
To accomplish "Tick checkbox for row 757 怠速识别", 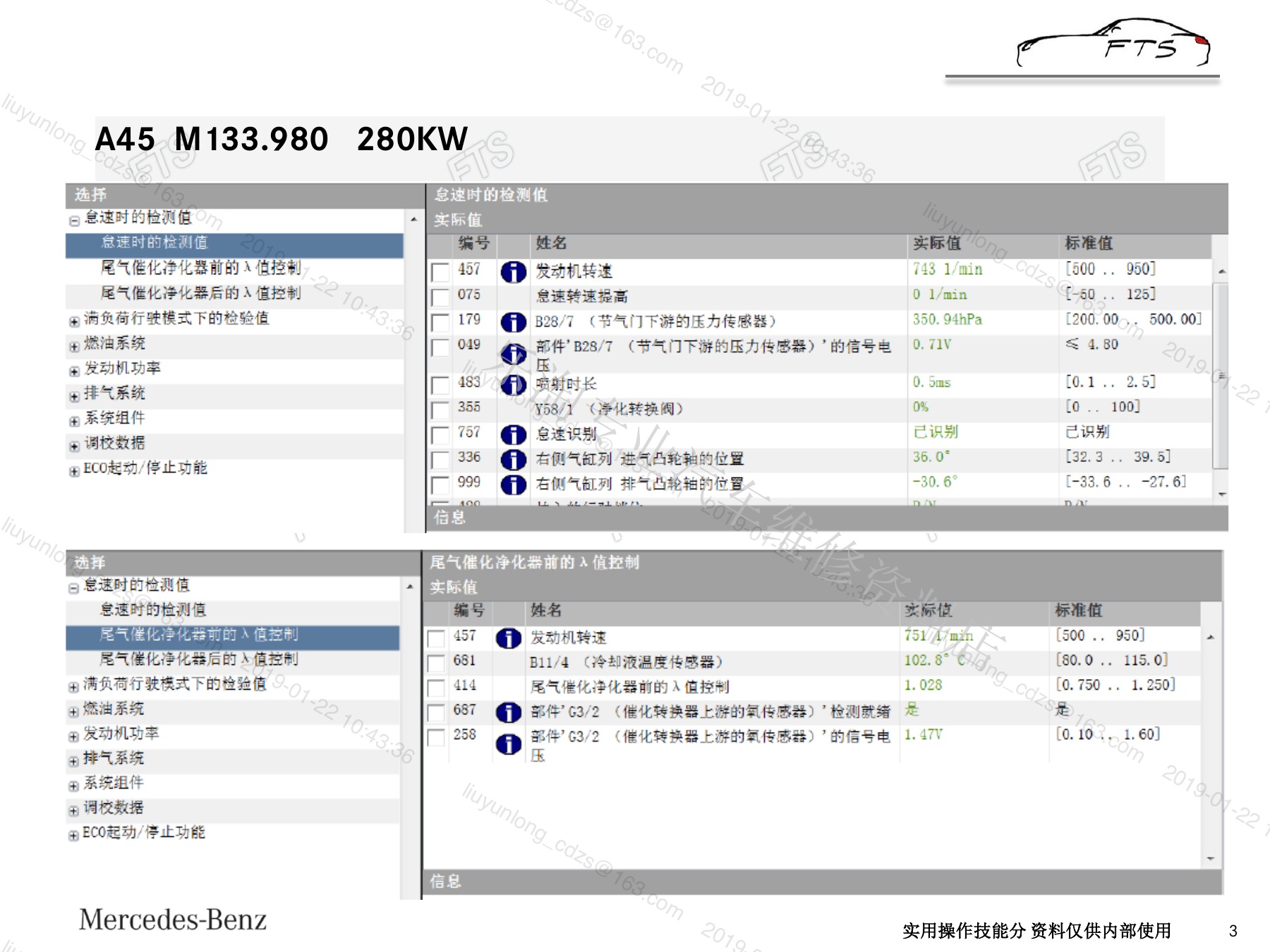I will 440,434.
